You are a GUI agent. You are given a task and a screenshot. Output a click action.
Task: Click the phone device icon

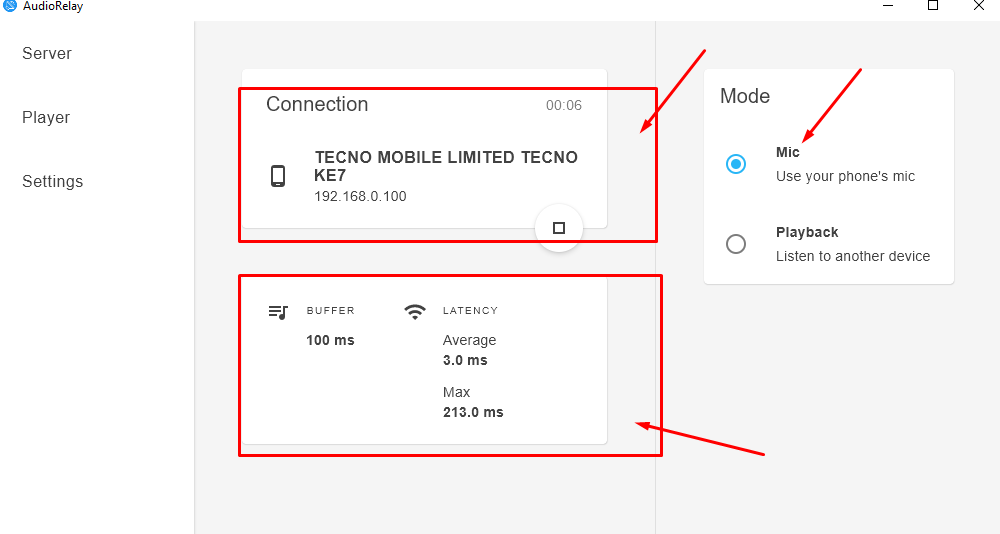pyautogui.click(x=278, y=176)
